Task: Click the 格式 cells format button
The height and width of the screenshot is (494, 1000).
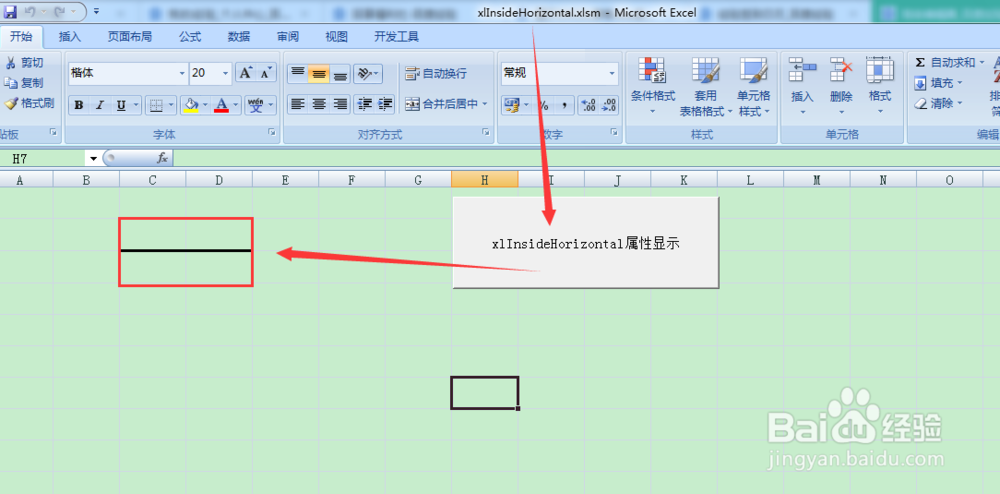Action: pyautogui.click(x=880, y=87)
